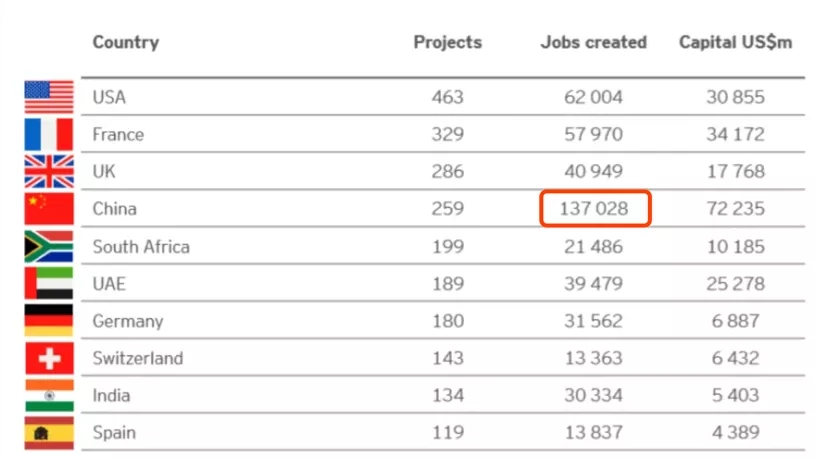The height and width of the screenshot is (458, 830).
Task: Click the highlighted 137 028 jobs cell
Action: point(594,209)
